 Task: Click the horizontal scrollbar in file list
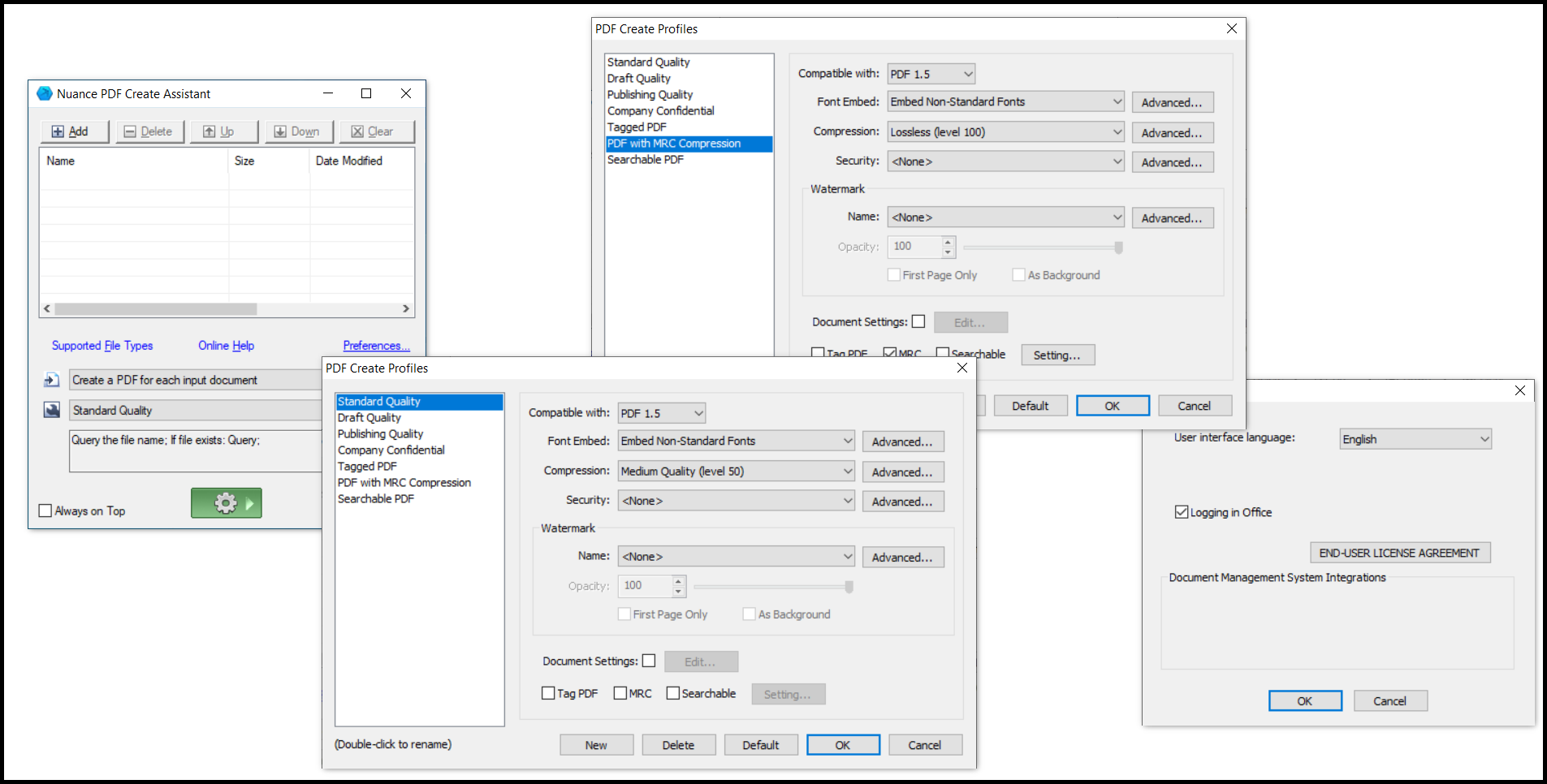(156, 309)
